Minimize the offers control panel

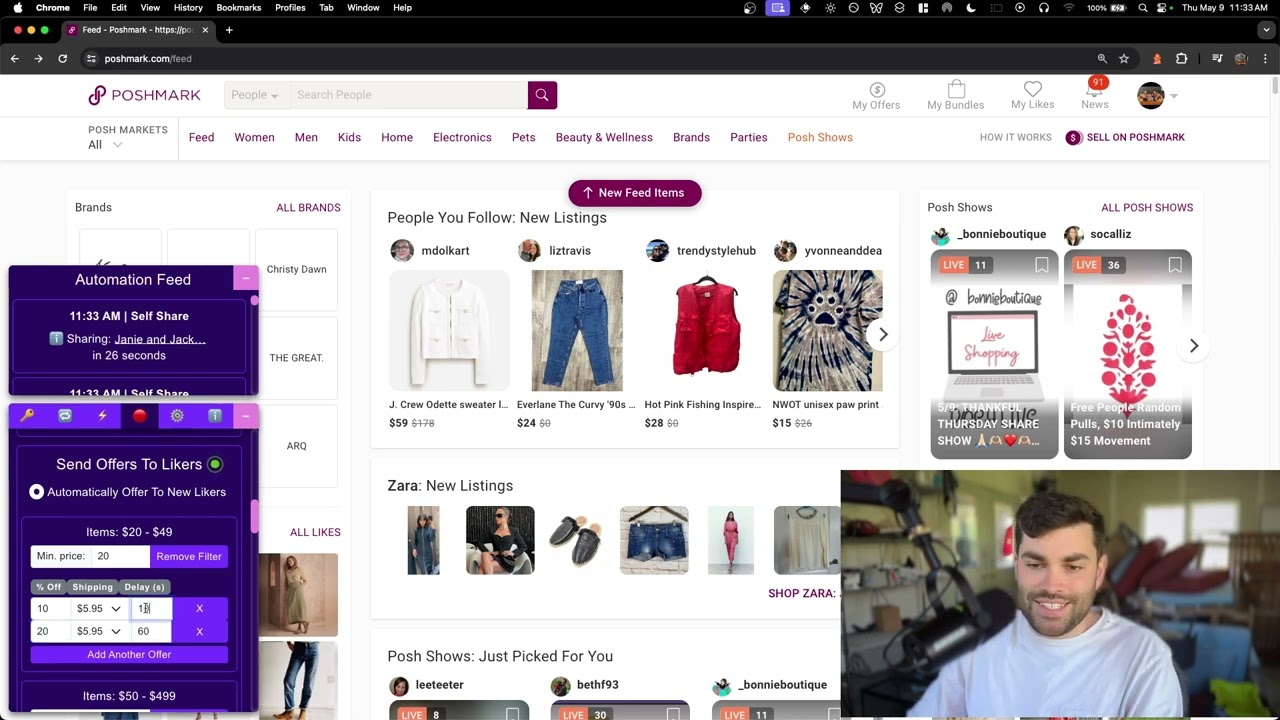[x=246, y=416]
